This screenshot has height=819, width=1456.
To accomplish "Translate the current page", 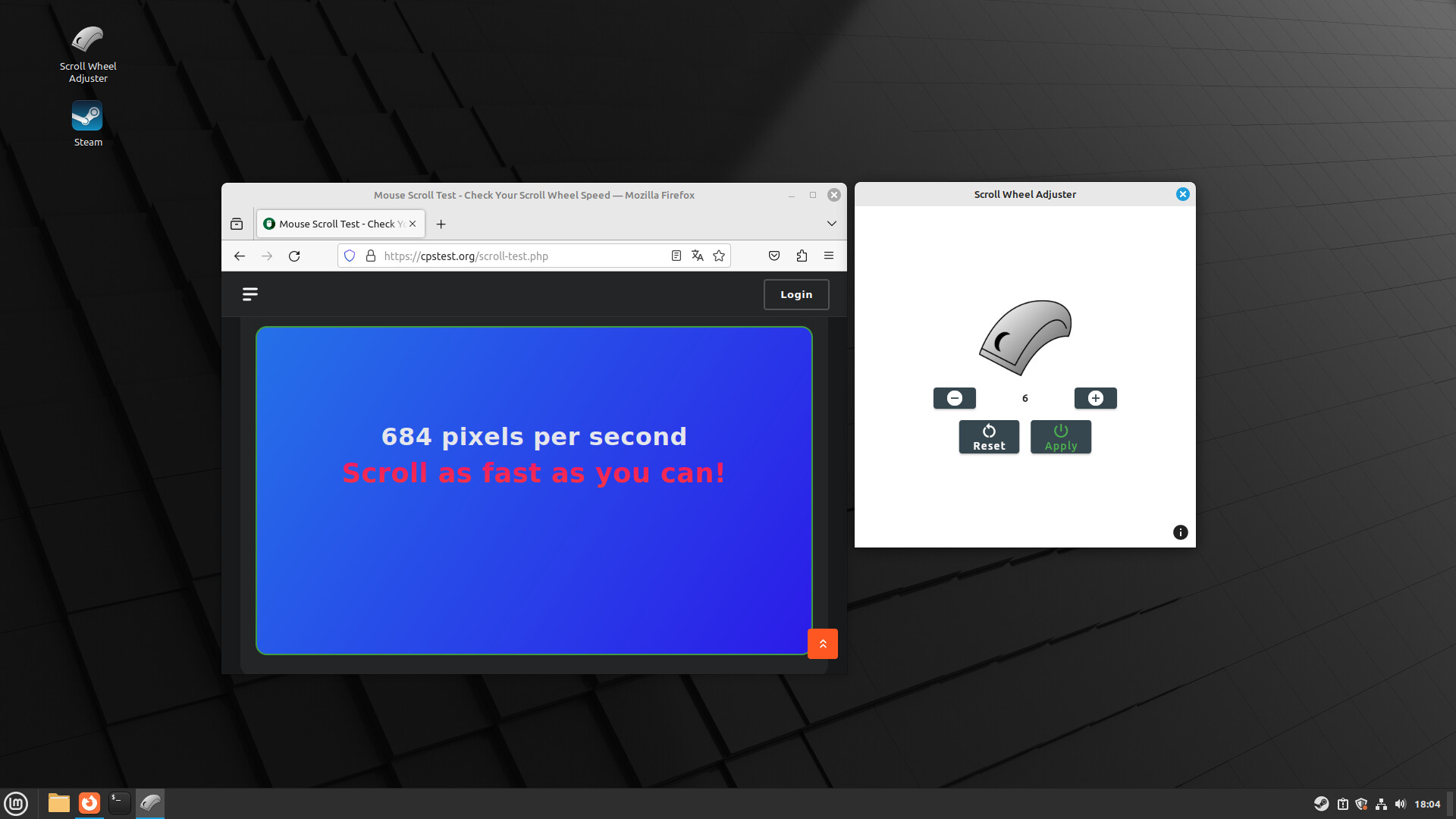I will pos(697,256).
